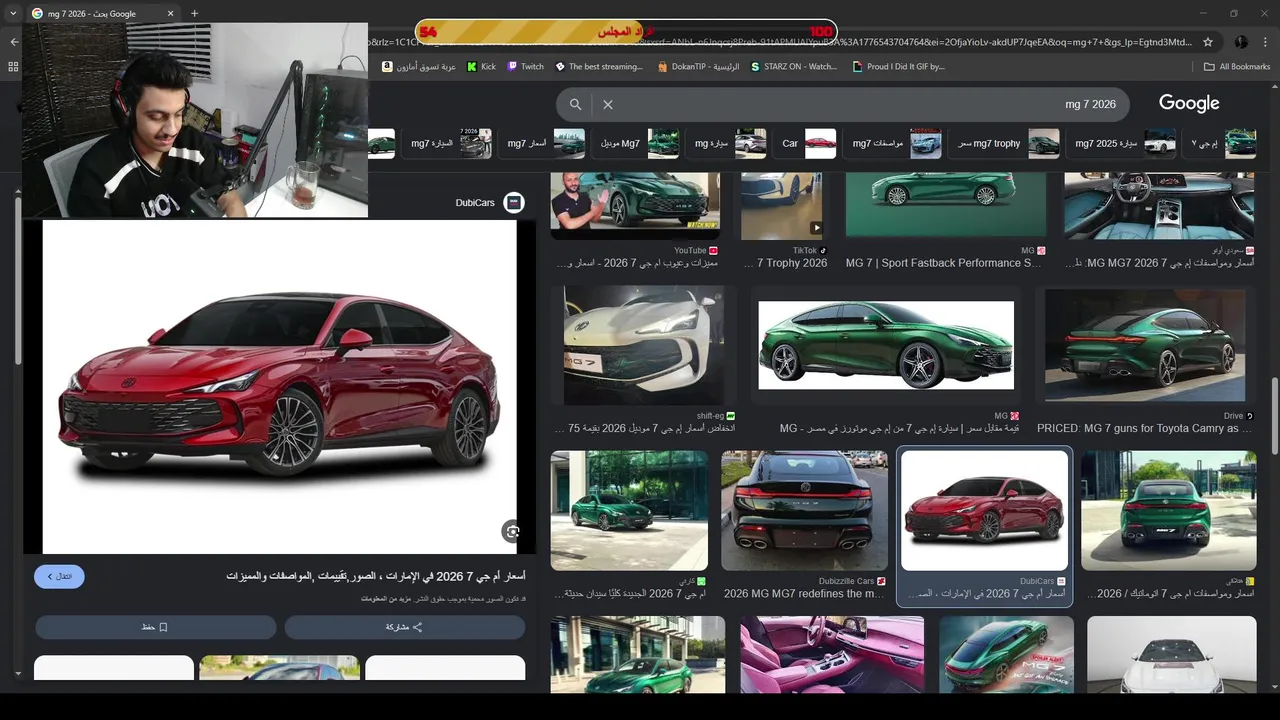Viewport: 1280px width, 720px height.
Task: Open YouTube result with man and green car
Action: [635, 206]
